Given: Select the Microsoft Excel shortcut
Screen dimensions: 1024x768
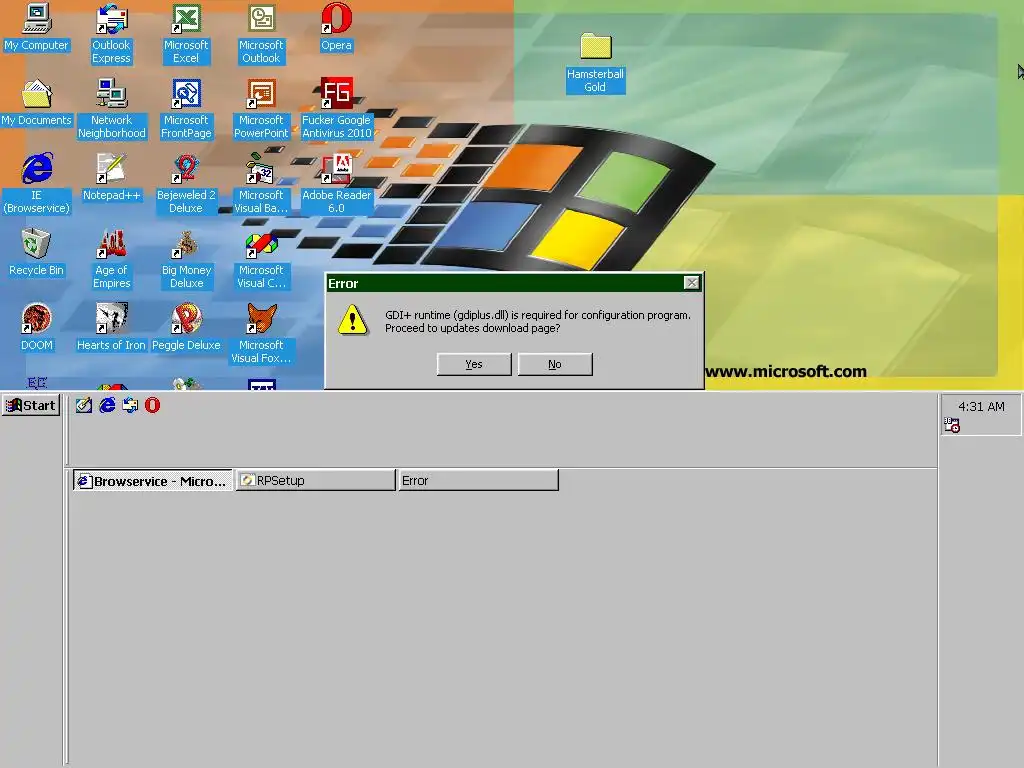Looking at the screenshot, I should pos(186,34).
